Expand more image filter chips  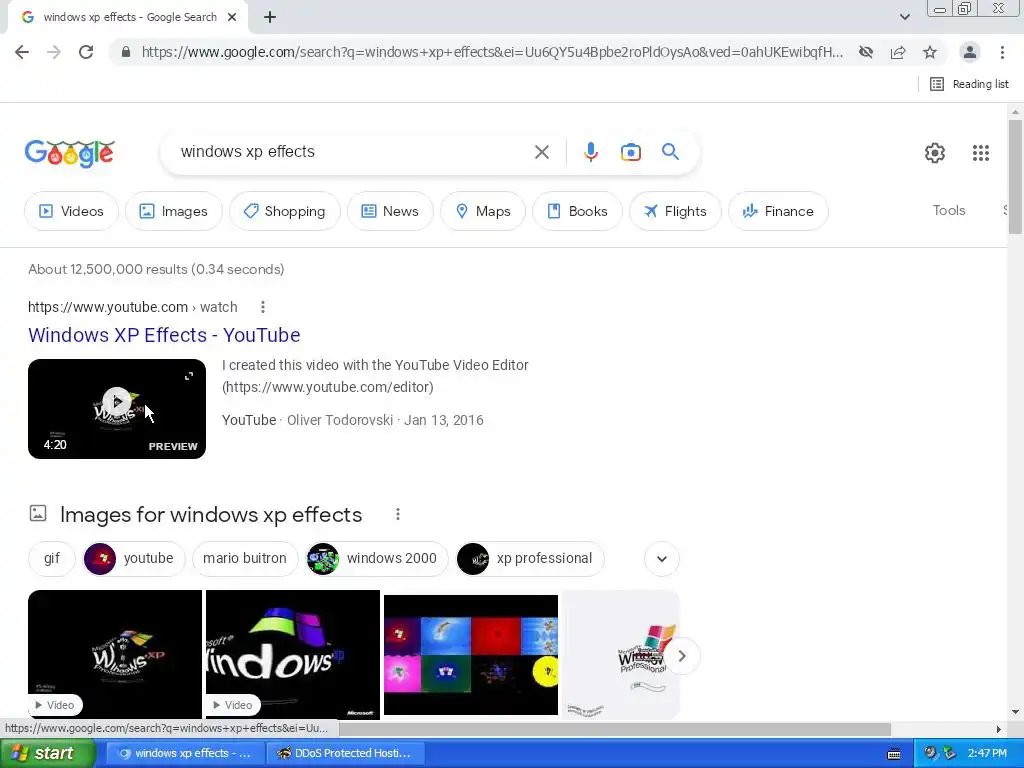[662, 559]
